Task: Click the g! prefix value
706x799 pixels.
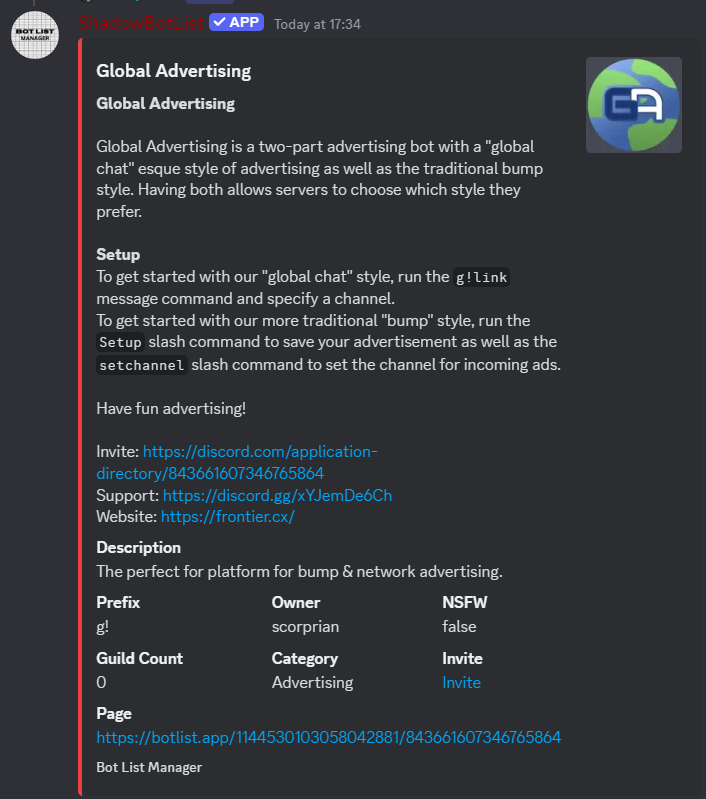Action: [102, 626]
